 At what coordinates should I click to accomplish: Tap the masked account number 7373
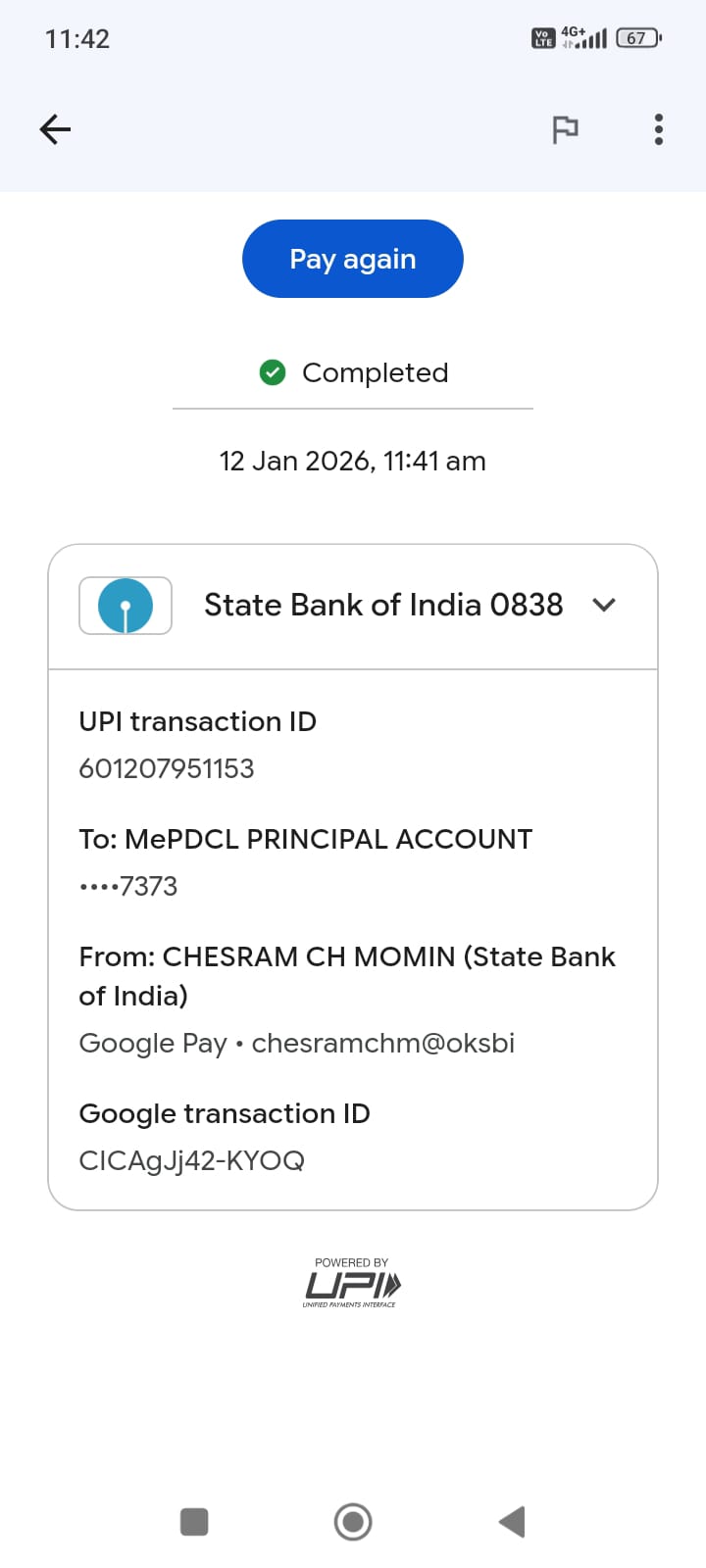pyautogui.click(x=128, y=886)
